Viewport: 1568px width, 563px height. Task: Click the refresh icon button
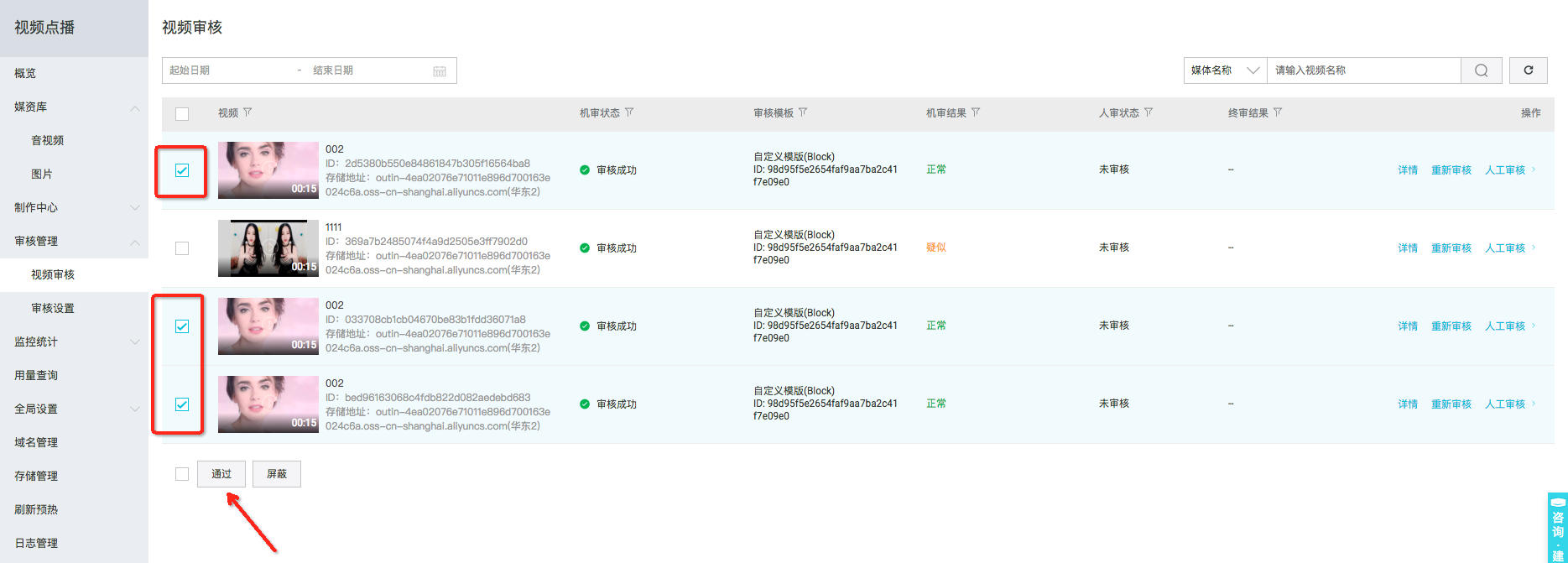coord(1528,70)
